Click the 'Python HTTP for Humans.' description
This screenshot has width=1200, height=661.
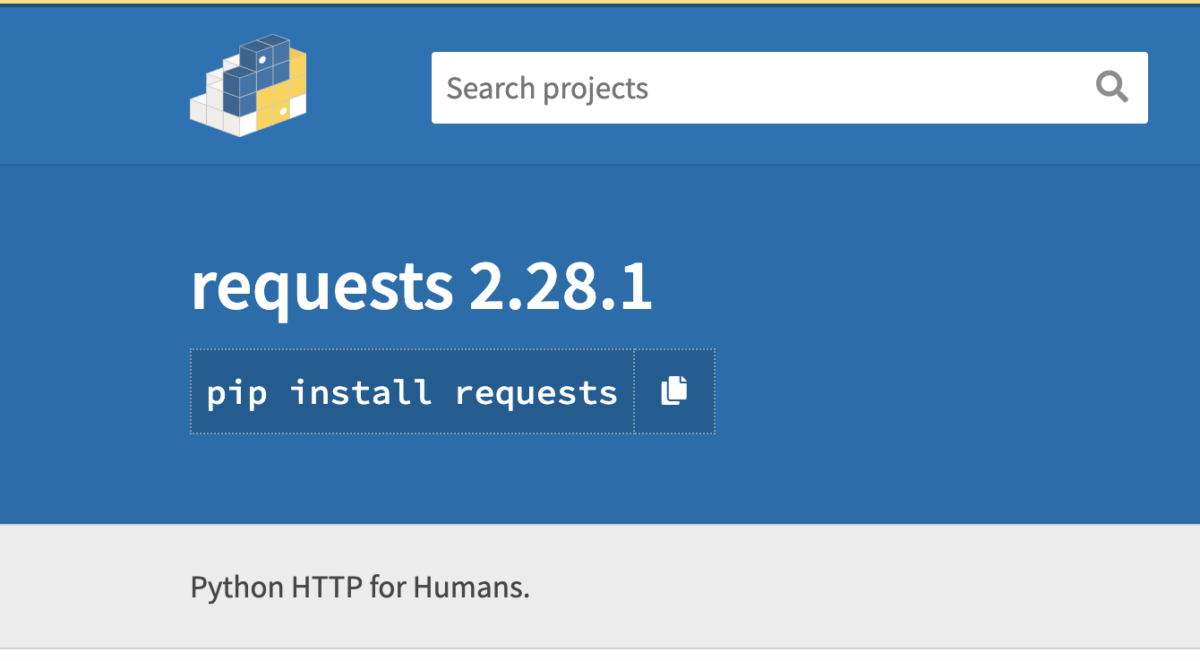[x=360, y=587]
